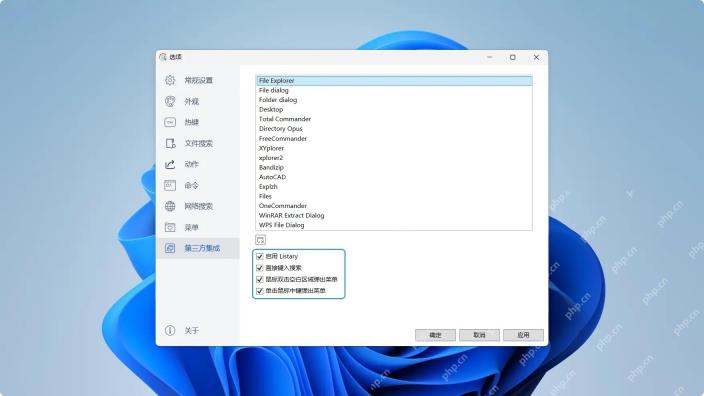This screenshot has width=704, height=396.
Task: Click the 取消 button
Action: 479,335
